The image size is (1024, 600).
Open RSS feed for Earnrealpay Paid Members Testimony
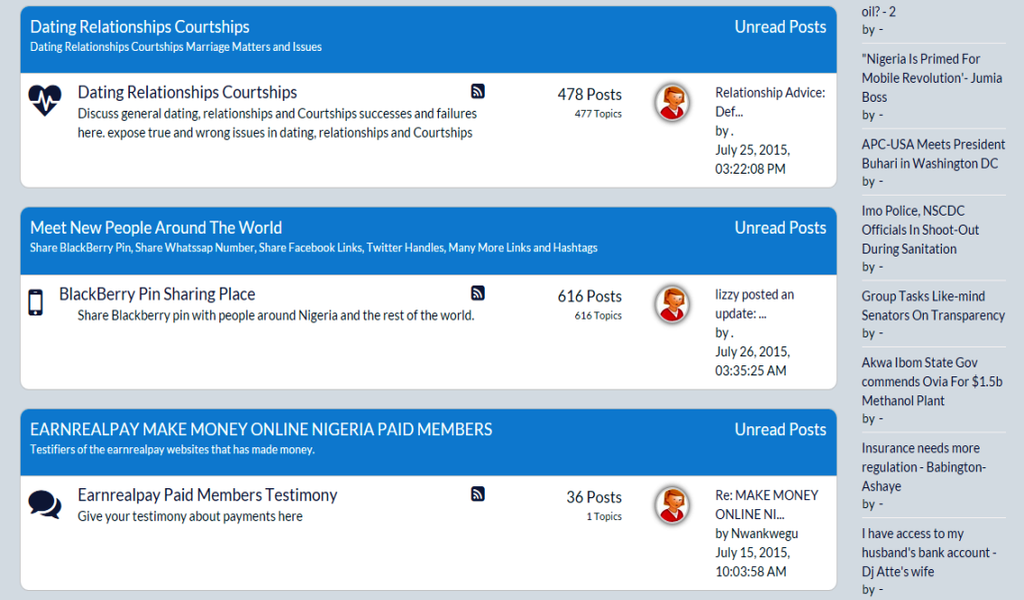478,494
